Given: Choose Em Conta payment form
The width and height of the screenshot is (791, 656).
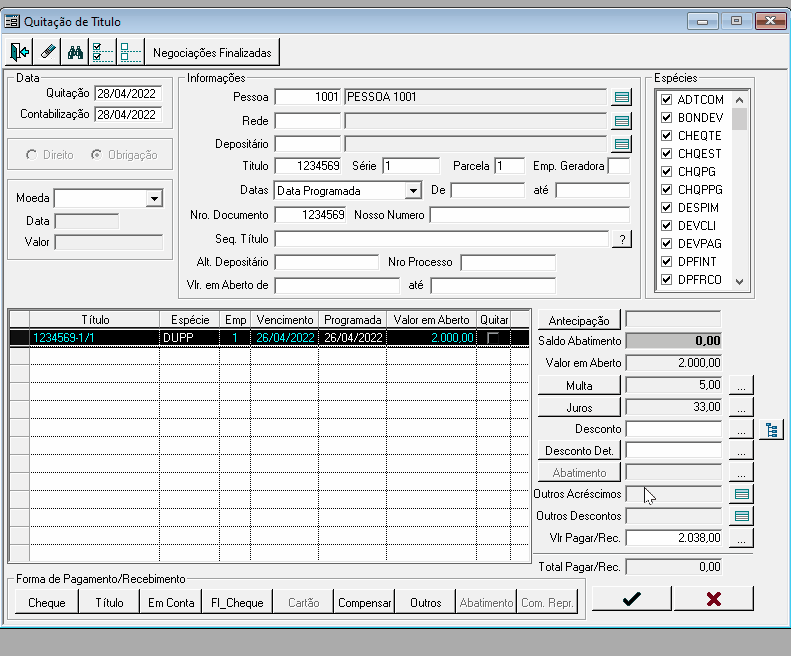Looking at the screenshot, I should 171,603.
